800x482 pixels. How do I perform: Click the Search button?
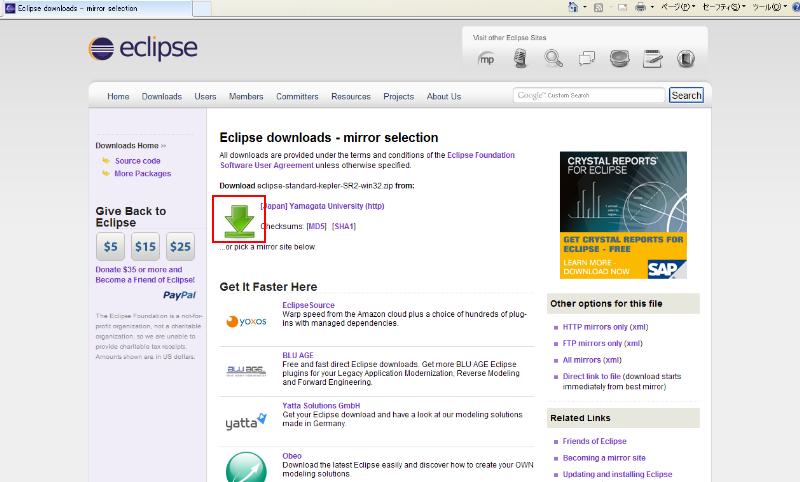click(x=686, y=95)
